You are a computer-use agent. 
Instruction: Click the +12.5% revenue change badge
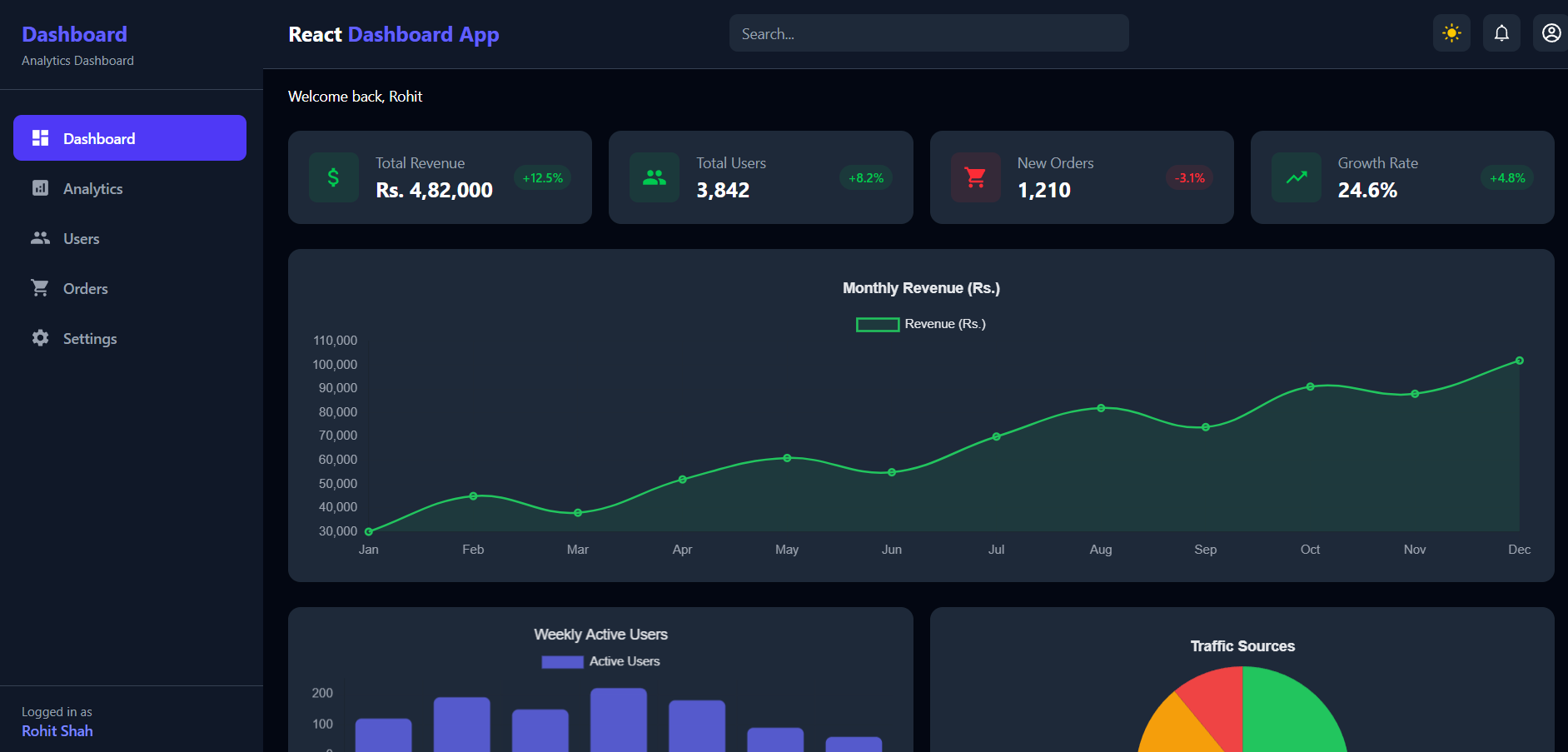(x=543, y=178)
